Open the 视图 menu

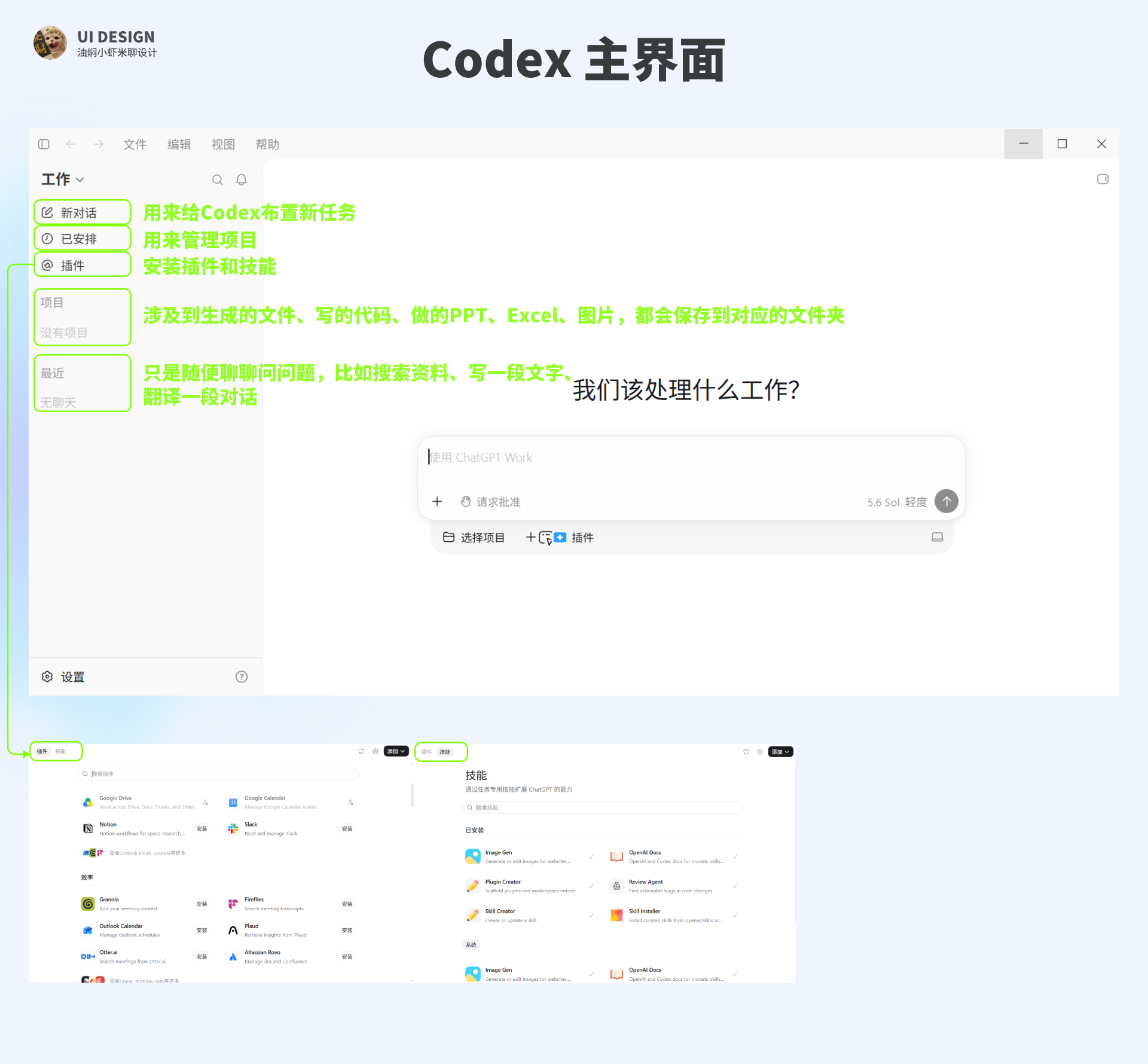[x=223, y=144]
